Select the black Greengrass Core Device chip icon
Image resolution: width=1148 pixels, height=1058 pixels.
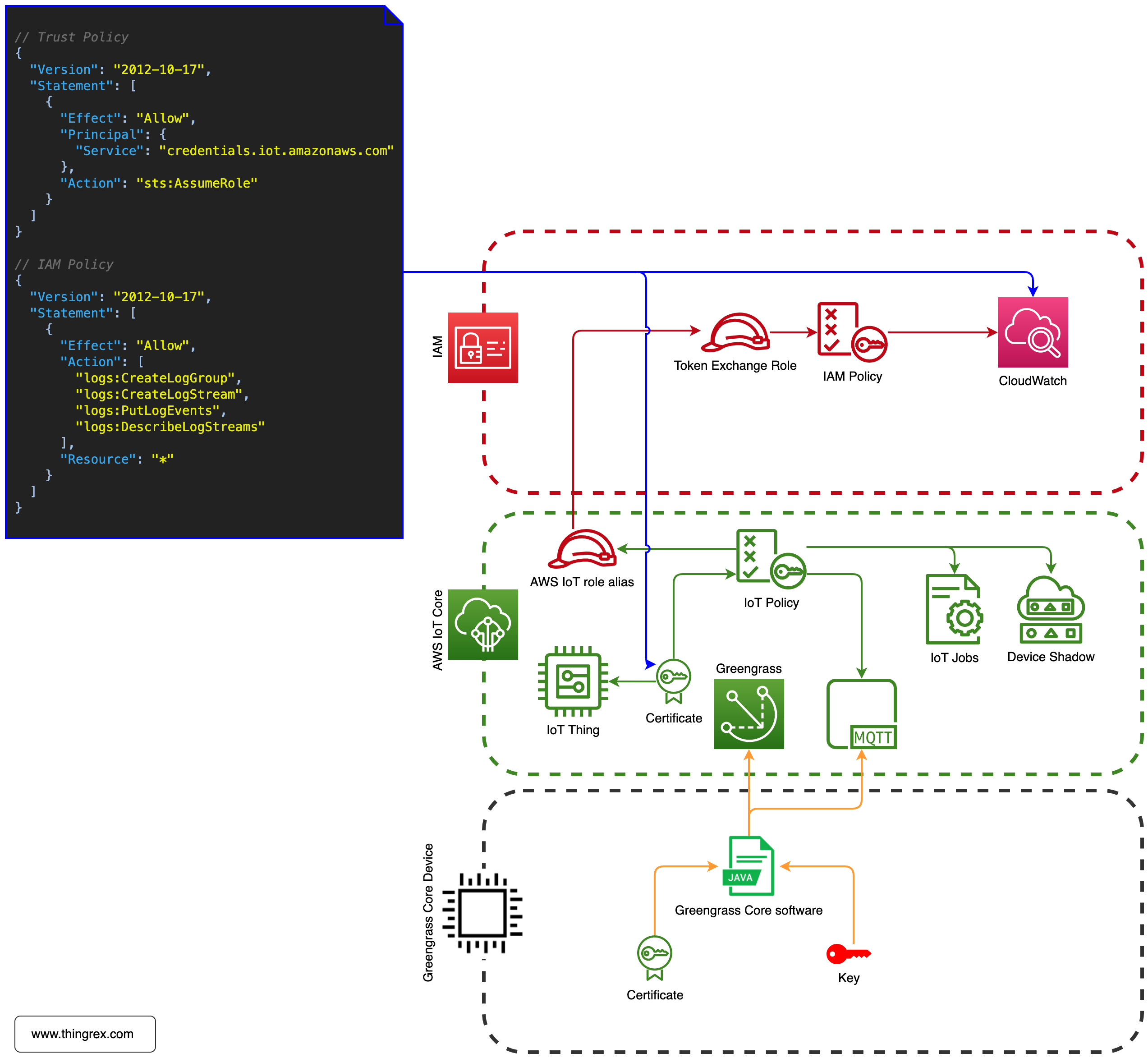tap(482, 914)
